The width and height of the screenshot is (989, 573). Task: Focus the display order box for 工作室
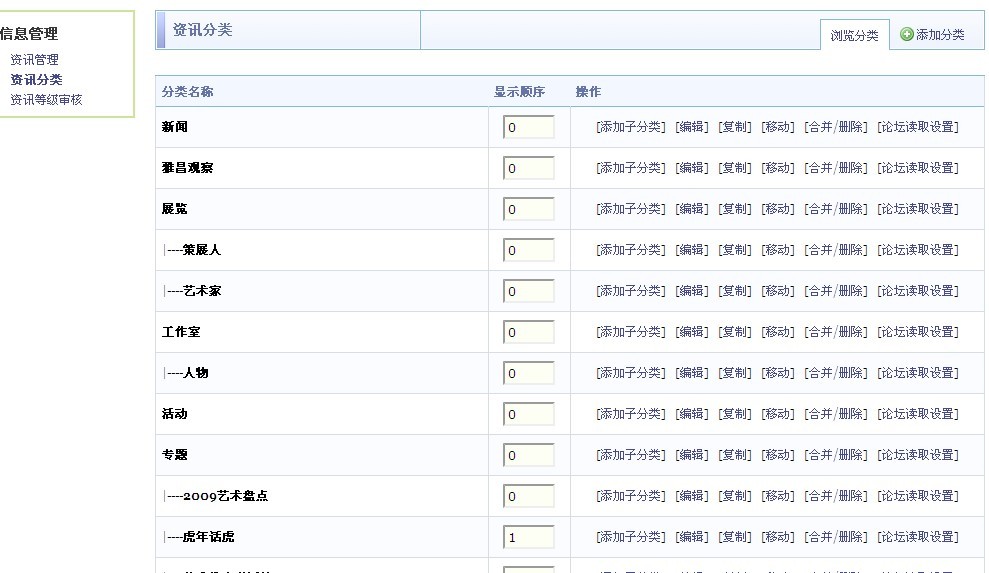pos(529,332)
